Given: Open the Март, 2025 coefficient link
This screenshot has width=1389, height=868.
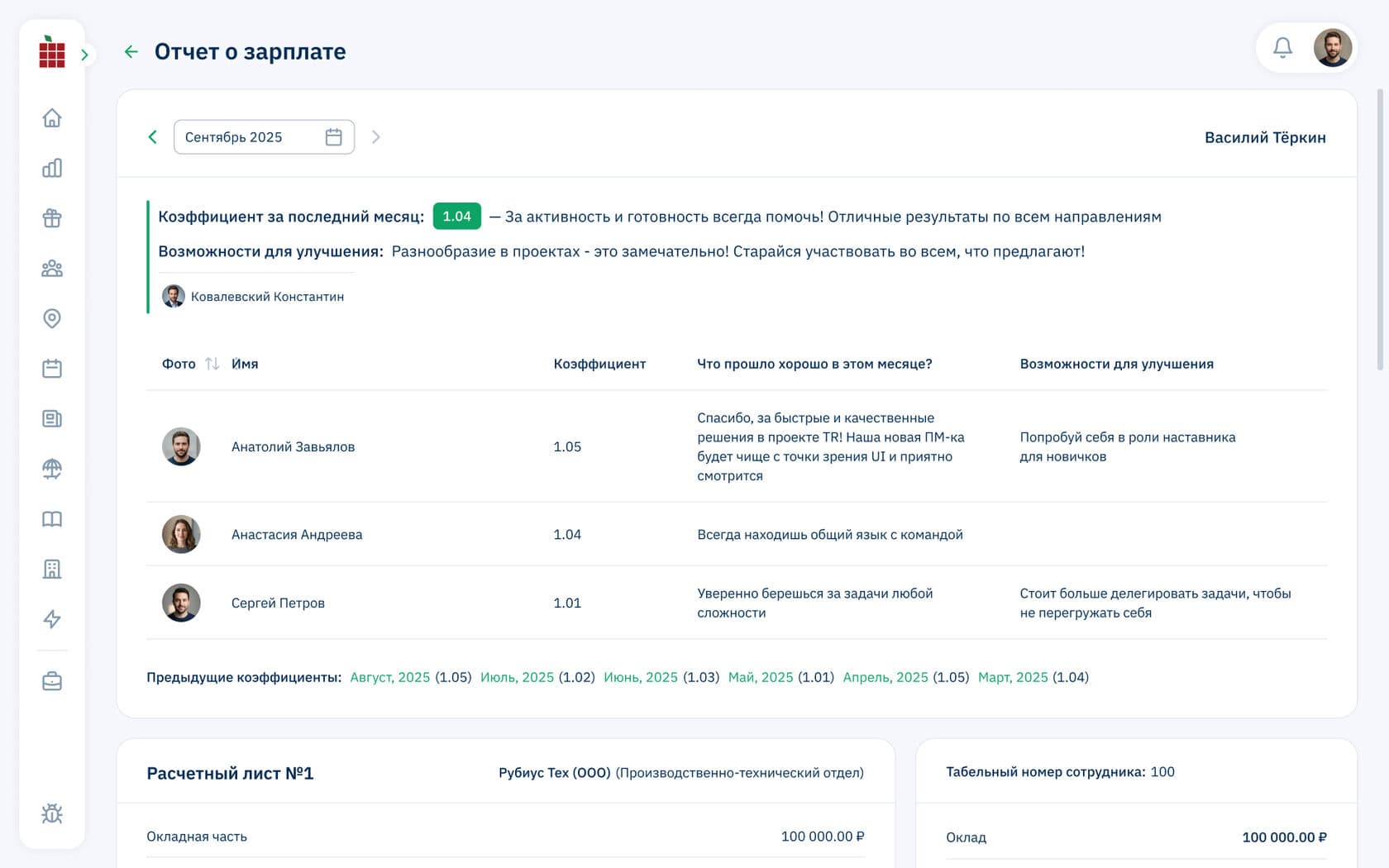Looking at the screenshot, I should click(1013, 677).
